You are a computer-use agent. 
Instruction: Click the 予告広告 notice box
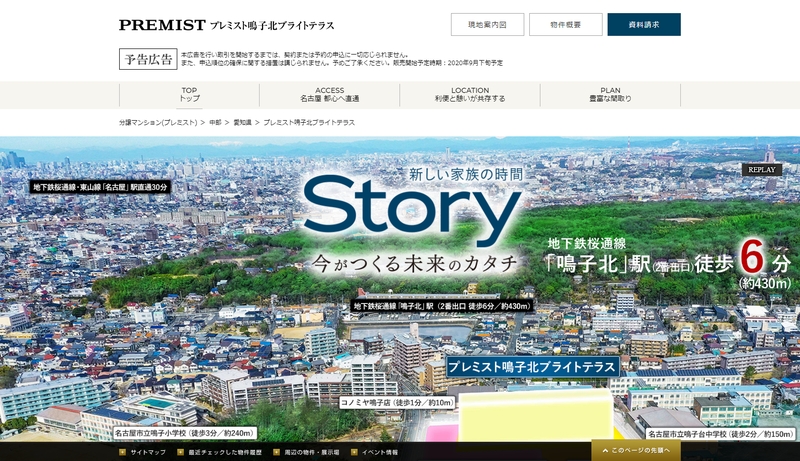coord(148,59)
